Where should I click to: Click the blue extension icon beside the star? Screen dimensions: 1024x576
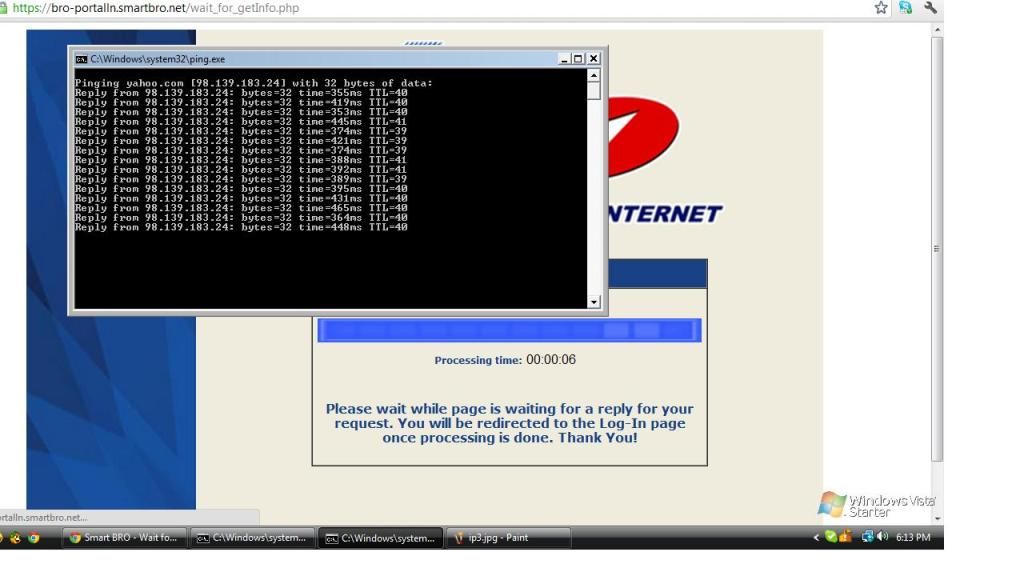[905, 8]
